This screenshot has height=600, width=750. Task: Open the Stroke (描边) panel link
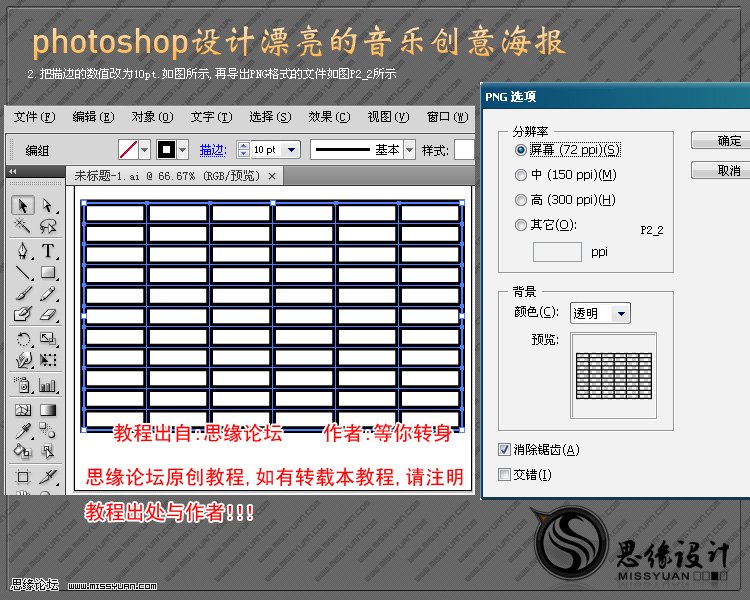[212, 150]
